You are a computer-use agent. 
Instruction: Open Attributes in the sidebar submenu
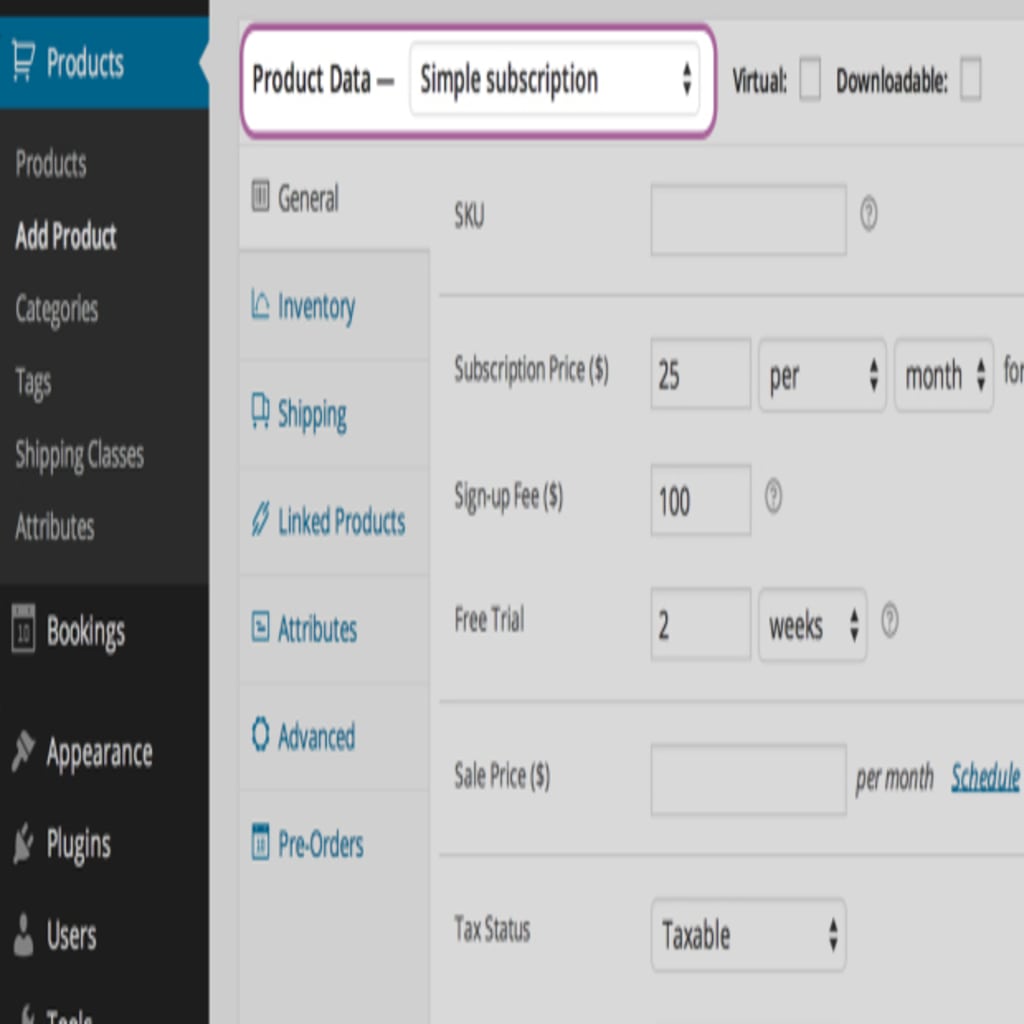(55, 527)
